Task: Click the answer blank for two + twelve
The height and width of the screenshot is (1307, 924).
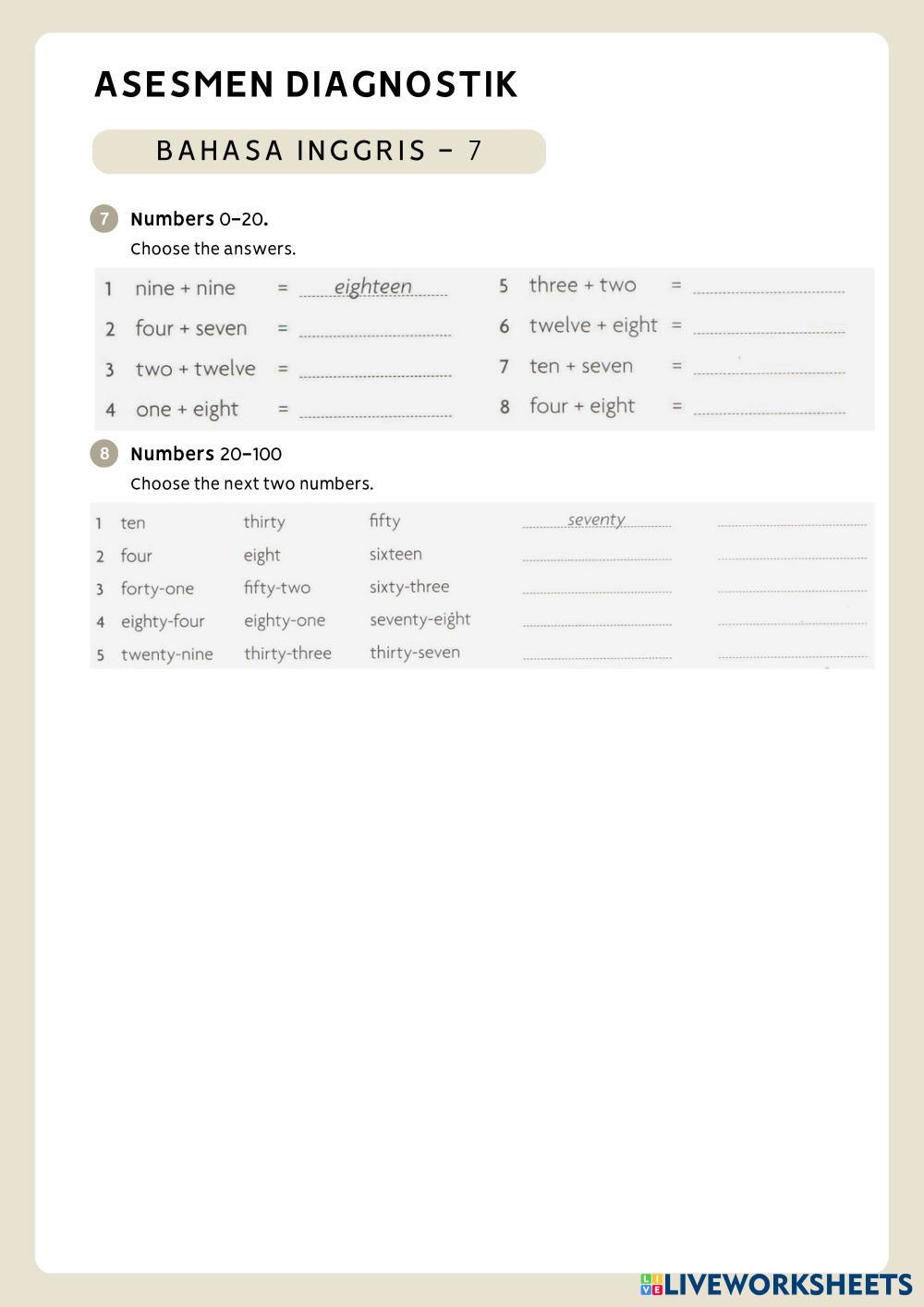Action: pyautogui.click(x=375, y=369)
